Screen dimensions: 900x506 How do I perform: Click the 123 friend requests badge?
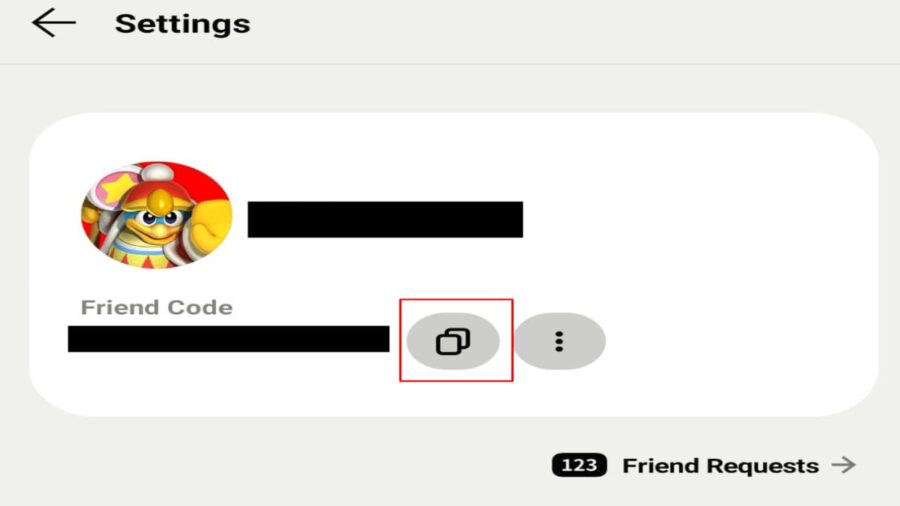tap(579, 465)
